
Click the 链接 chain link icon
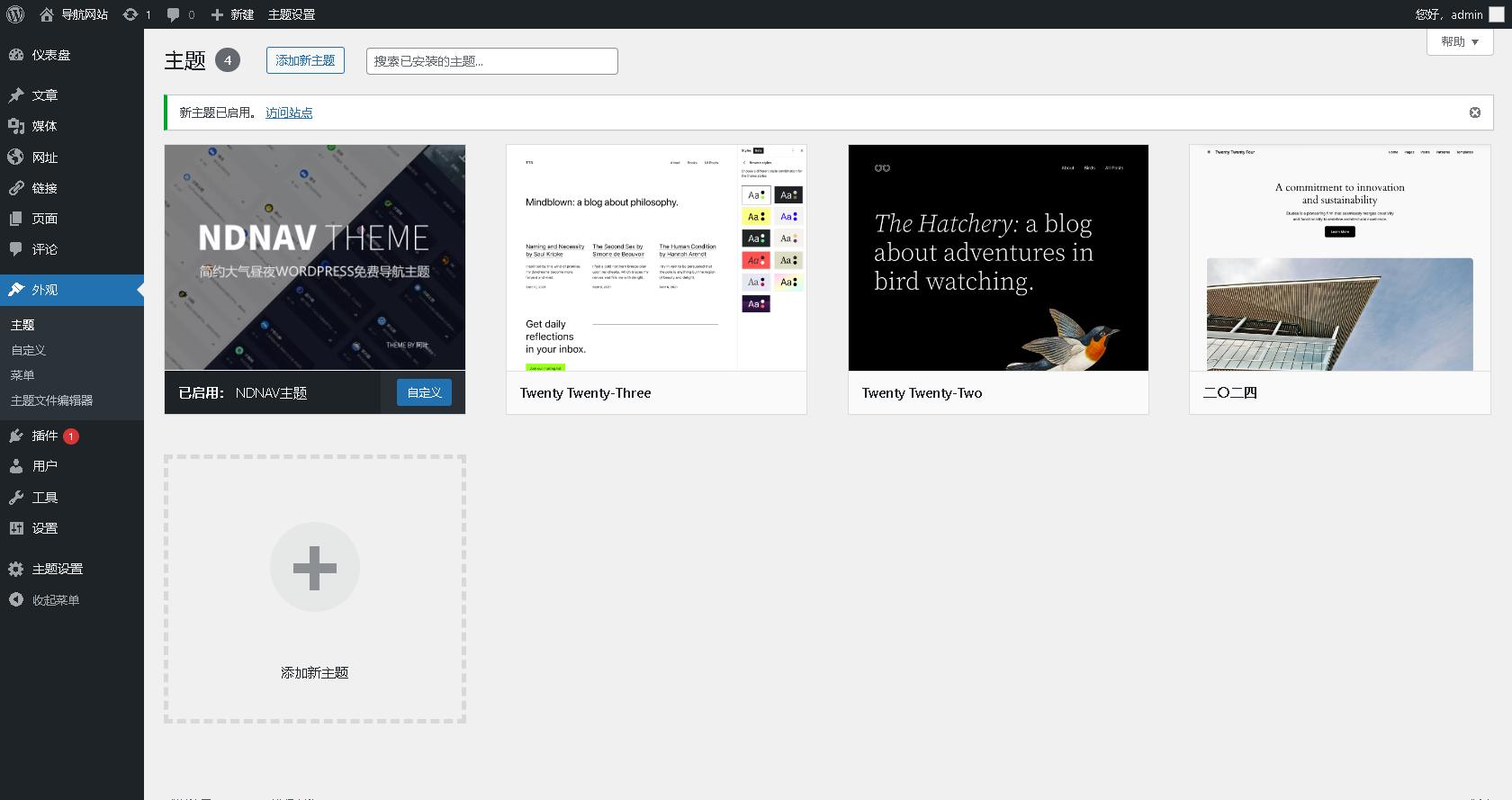(x=16, y=188)
